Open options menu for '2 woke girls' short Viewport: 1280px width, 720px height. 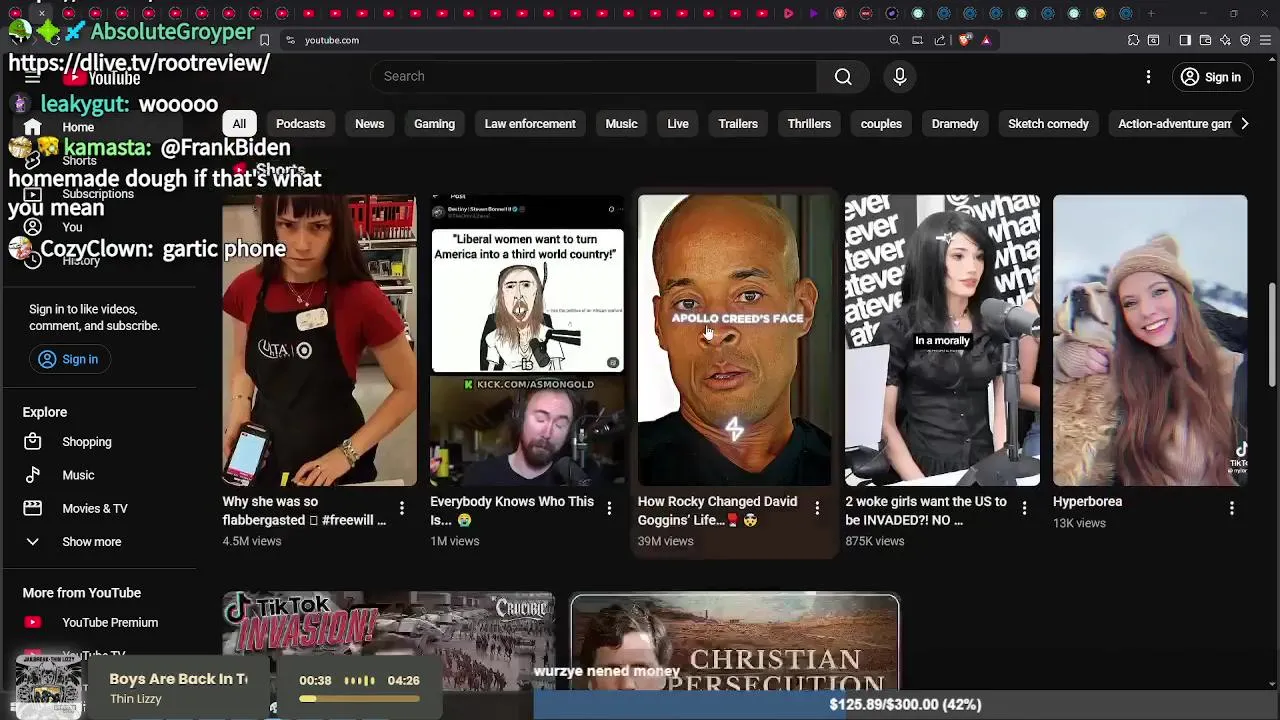click(x=1024, y=509)
